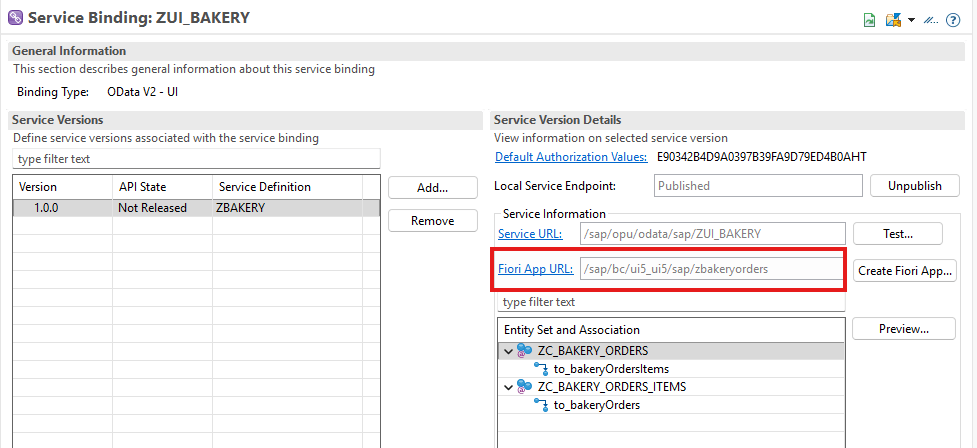Click the green document export icon
The width and height of the screenshot is (977, 448).
coord(870,20)
